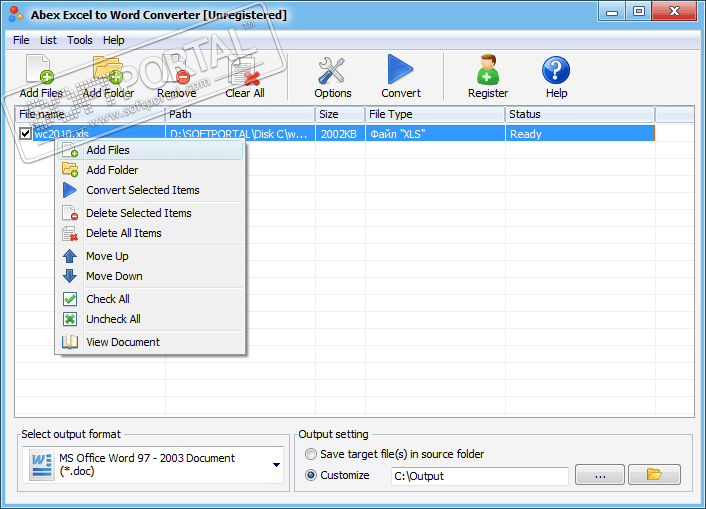Click the Add Folder toolbar icon
The image size is (706, 509).
click(108, 70)
